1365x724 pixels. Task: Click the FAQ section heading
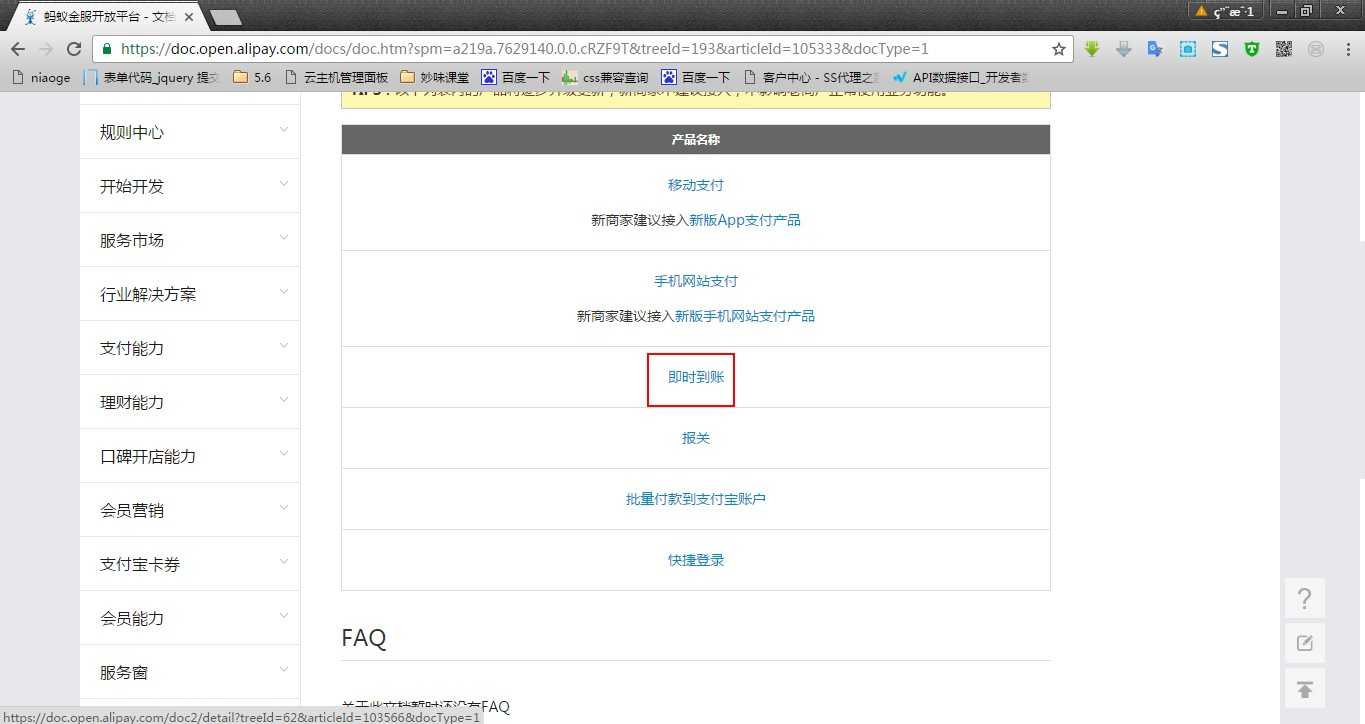point(364,638)
